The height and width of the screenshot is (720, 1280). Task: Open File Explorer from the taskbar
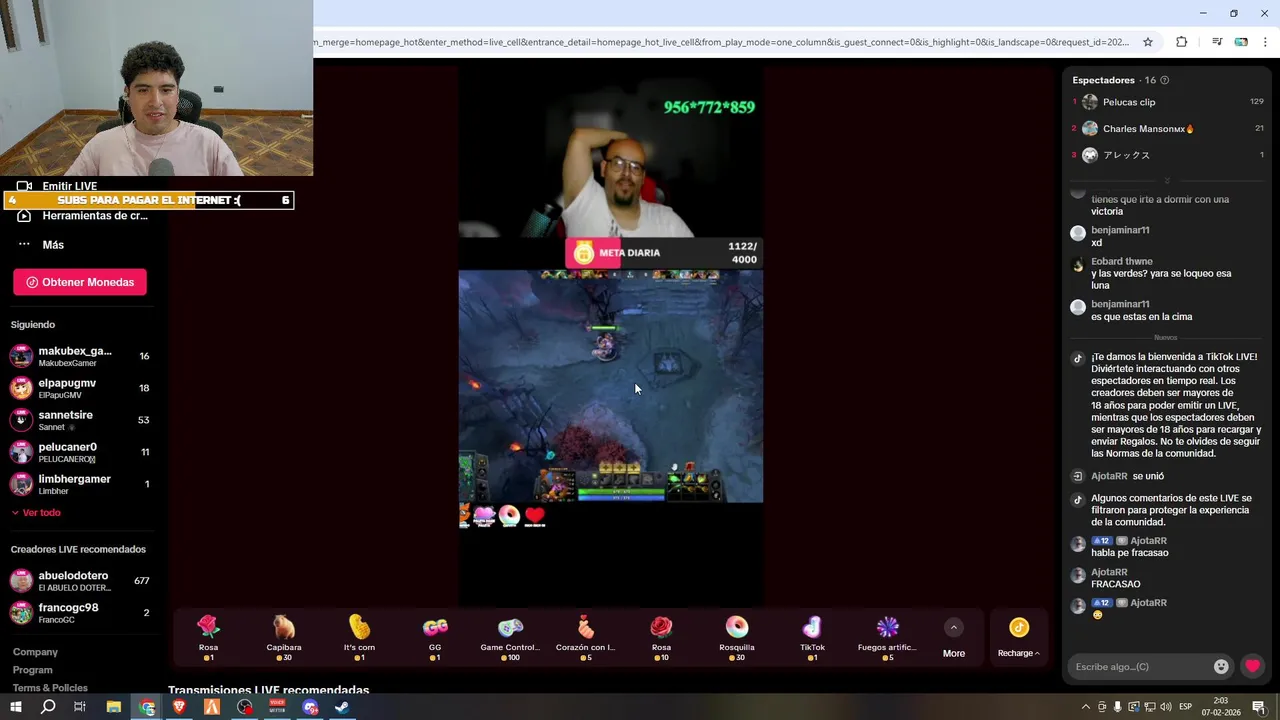[114, 707]
